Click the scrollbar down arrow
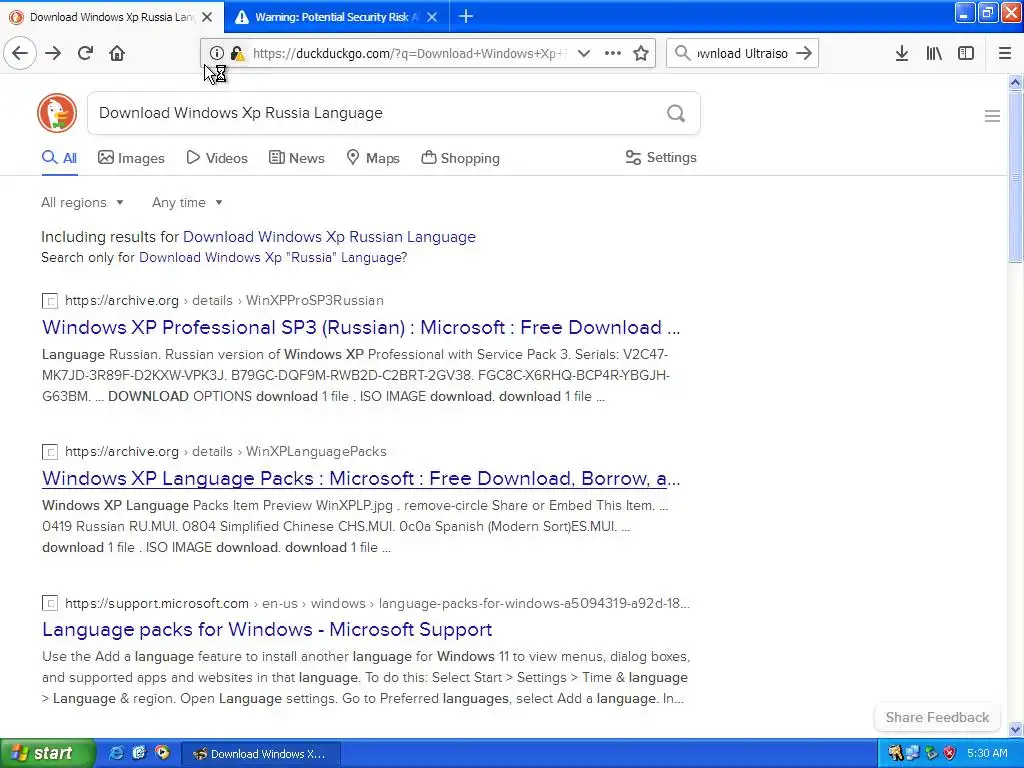Viewport: 1024px width, 768px height. pyautogui.click(x=1015, y=729)
